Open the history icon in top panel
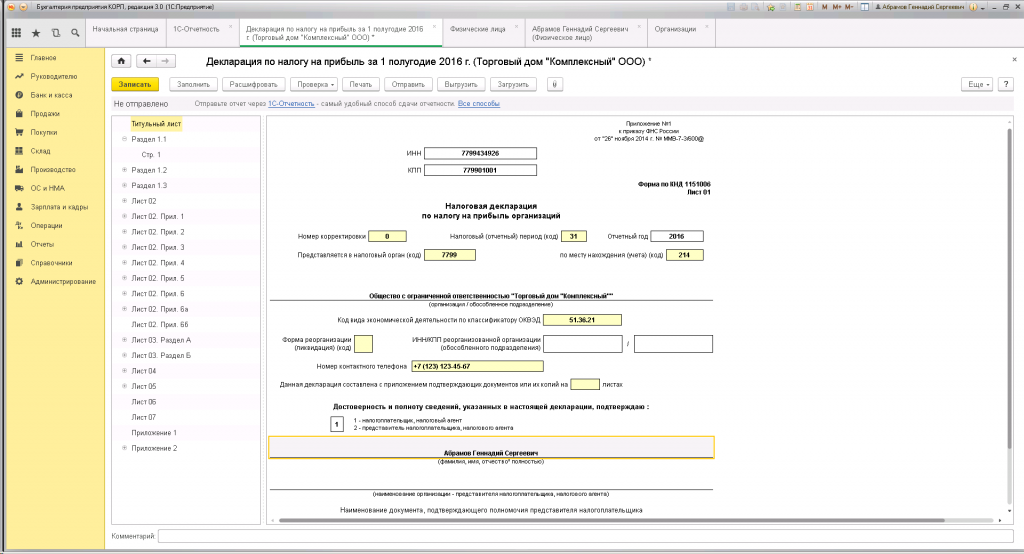This screenshot has width=1024, height=554. [56, 33]
